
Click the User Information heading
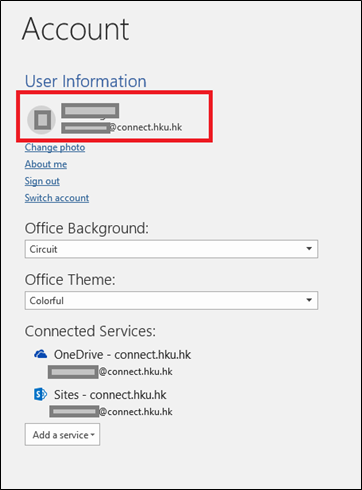(86, 81)
